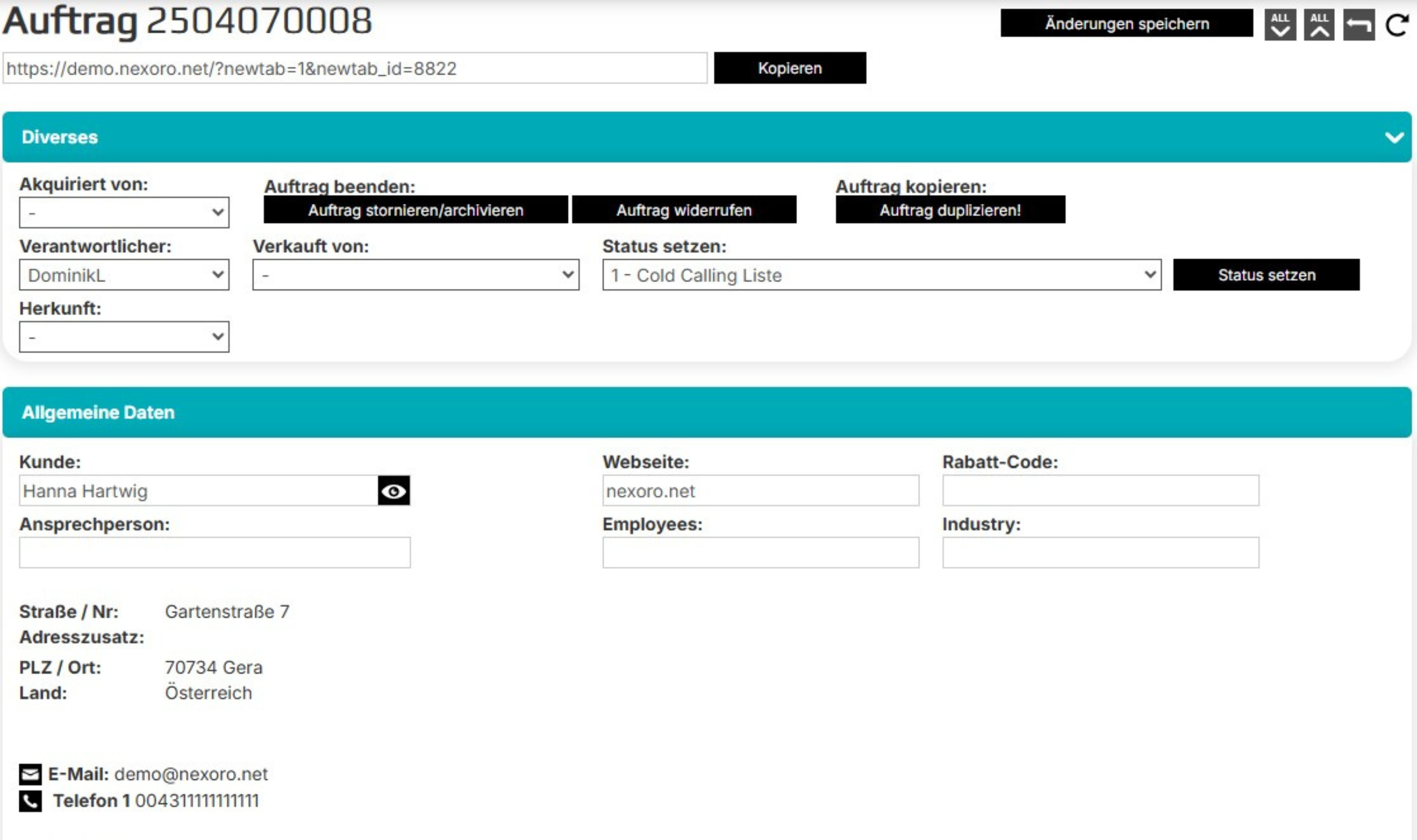Click the envelope icon next to E-Mail
1417x840 pixels.
pos(30,775)
